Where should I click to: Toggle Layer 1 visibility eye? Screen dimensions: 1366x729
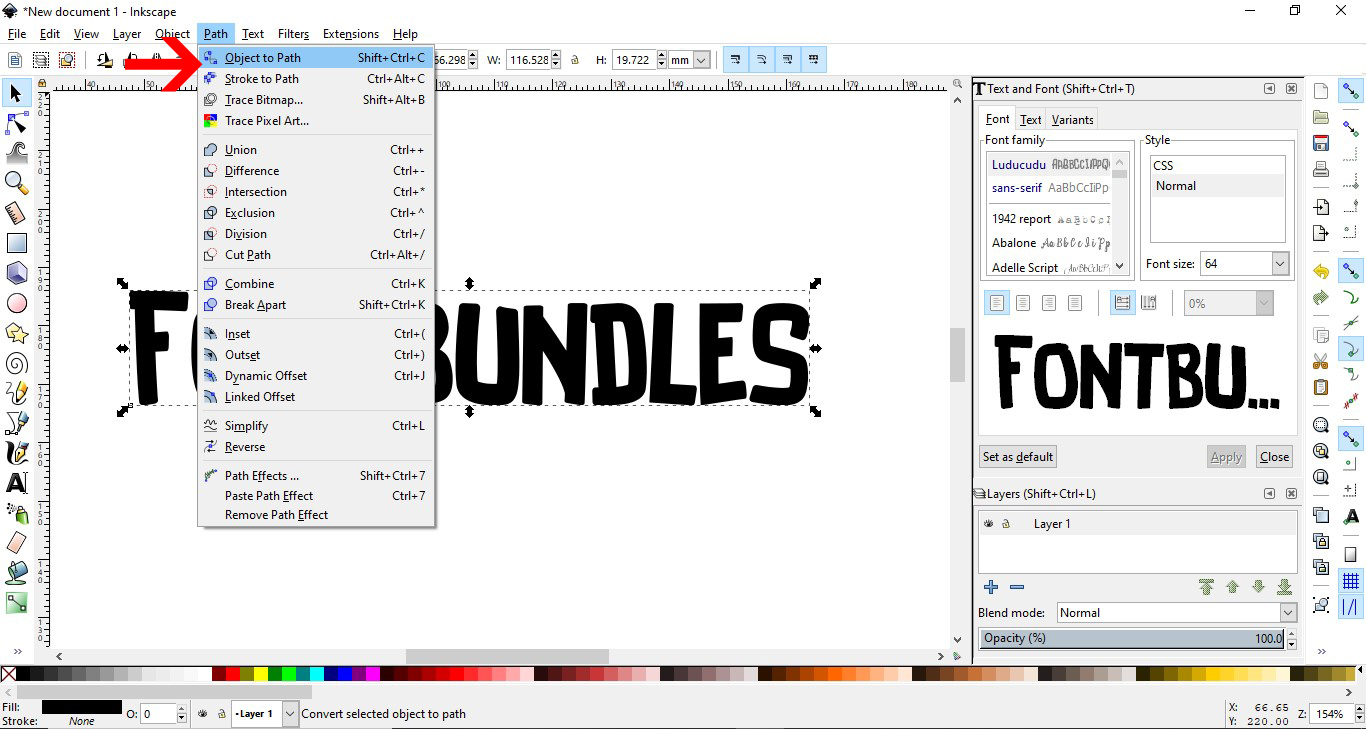988,524
